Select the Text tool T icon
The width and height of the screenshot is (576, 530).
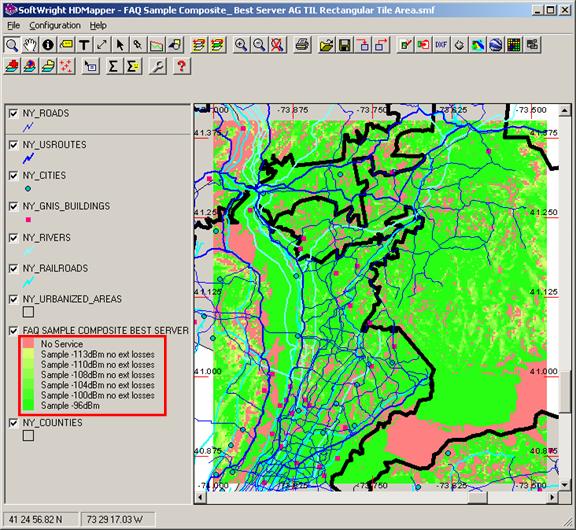tap(84, 45)
